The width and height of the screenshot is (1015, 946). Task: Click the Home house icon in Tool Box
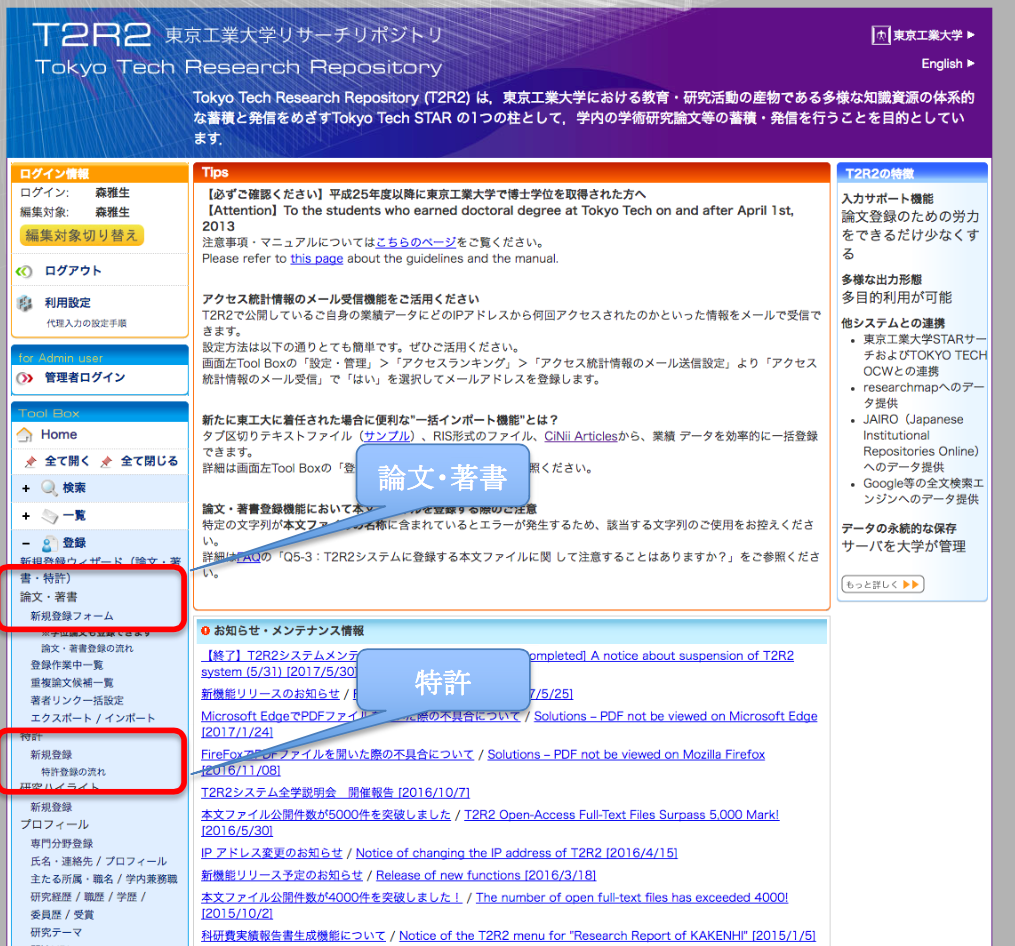tap(25, 435)
